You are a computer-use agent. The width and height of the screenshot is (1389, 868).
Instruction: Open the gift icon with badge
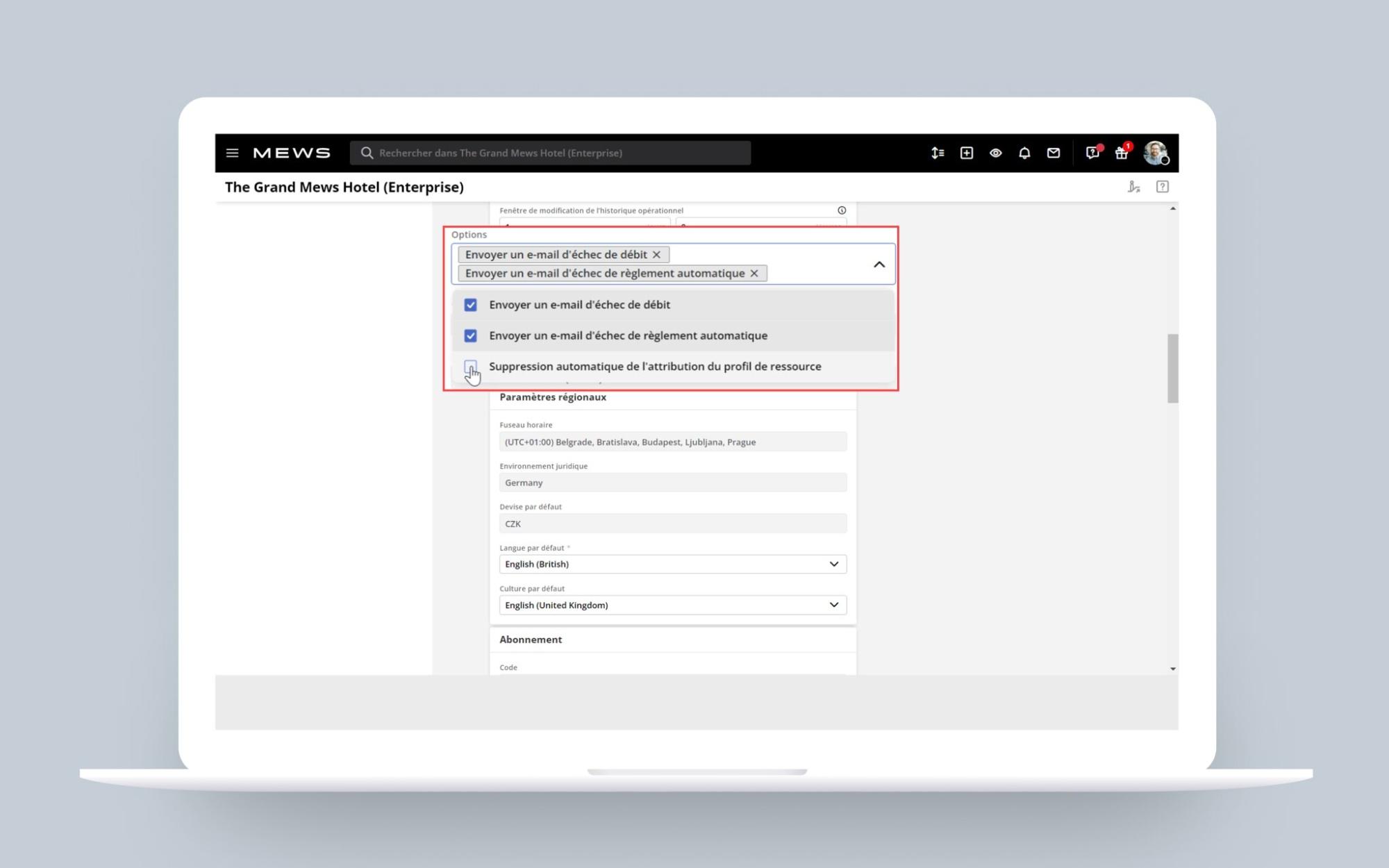[x=1121, y=153]
